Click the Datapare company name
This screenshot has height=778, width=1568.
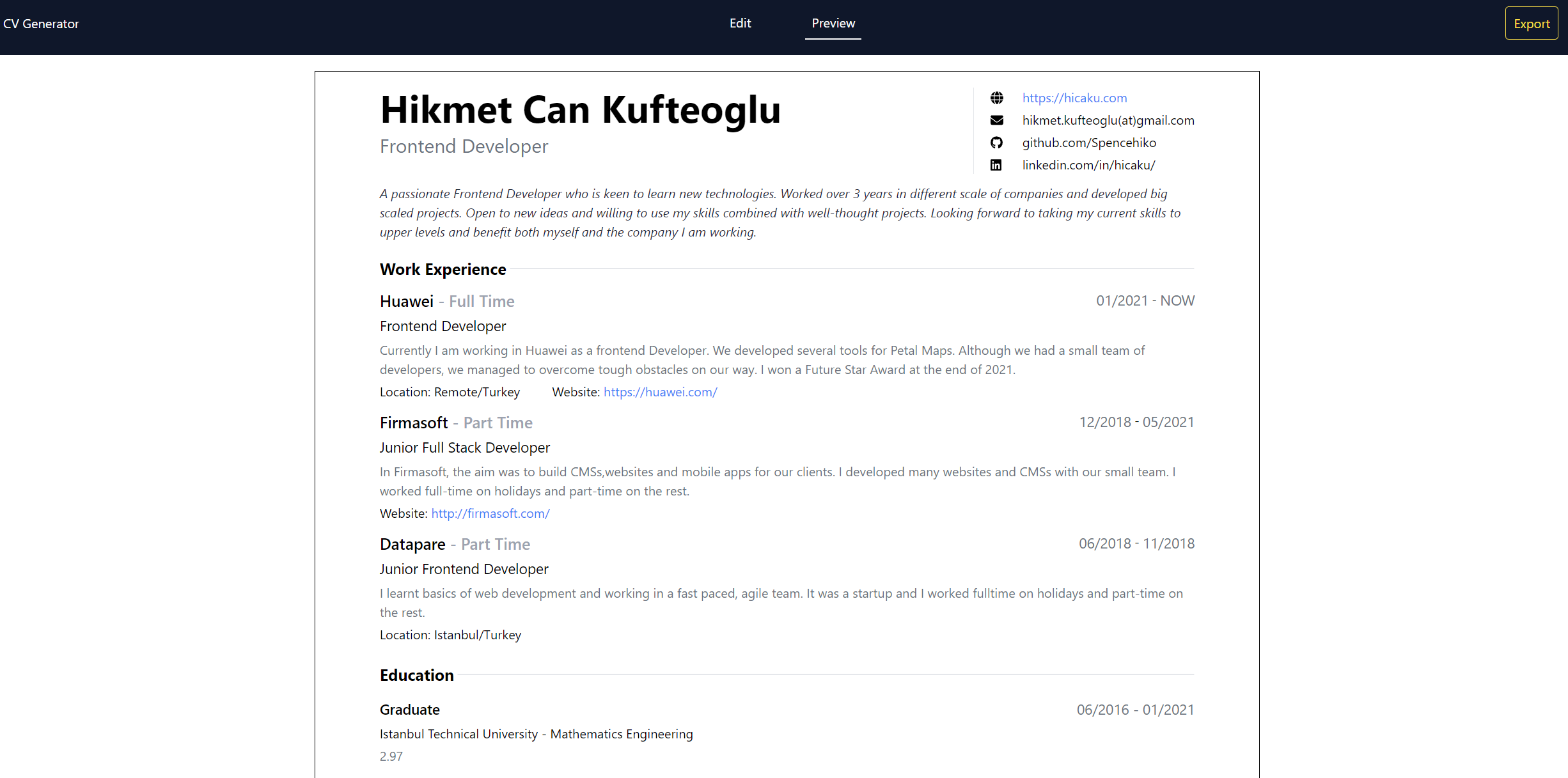(412, 544)
